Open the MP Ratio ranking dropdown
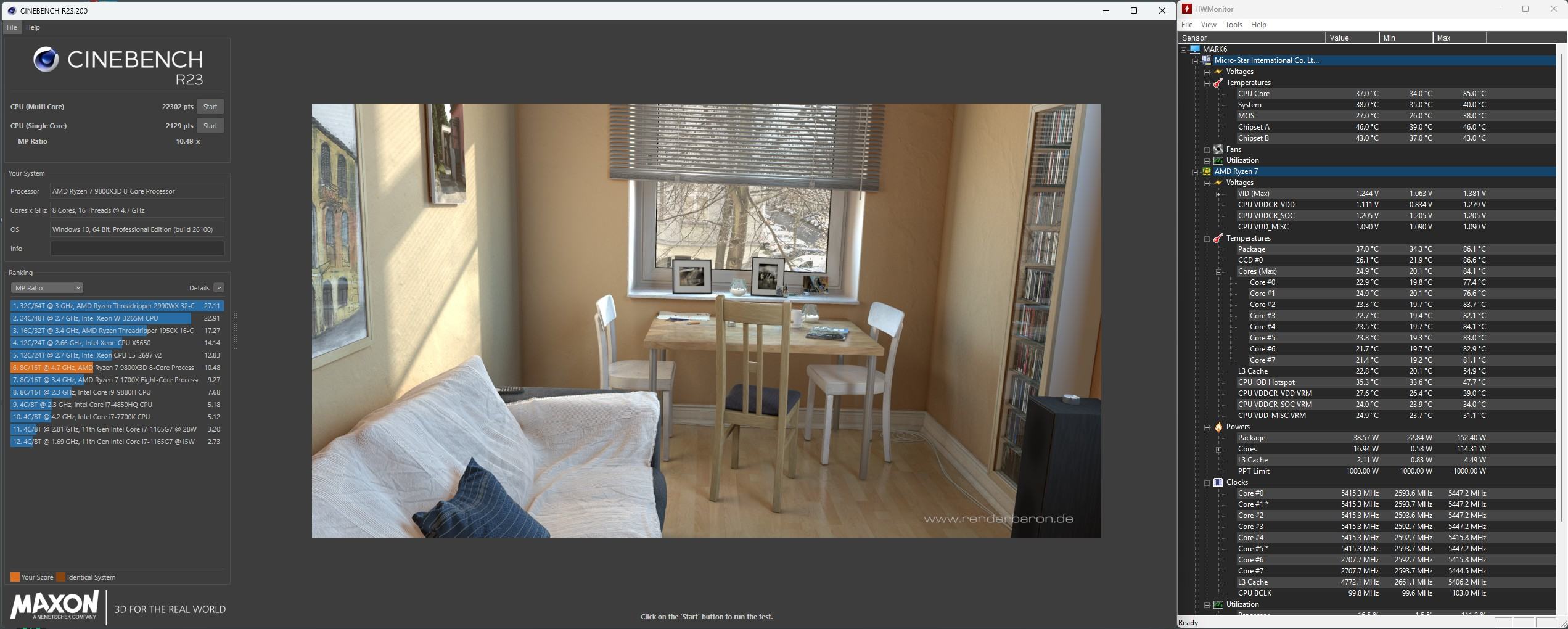This screenshot has height=629, width=1568. point(47,288)
